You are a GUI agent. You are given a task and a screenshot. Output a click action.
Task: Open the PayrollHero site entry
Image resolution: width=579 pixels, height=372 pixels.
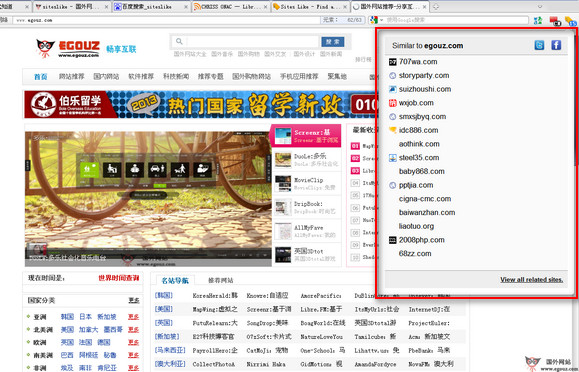click(215, 350)
